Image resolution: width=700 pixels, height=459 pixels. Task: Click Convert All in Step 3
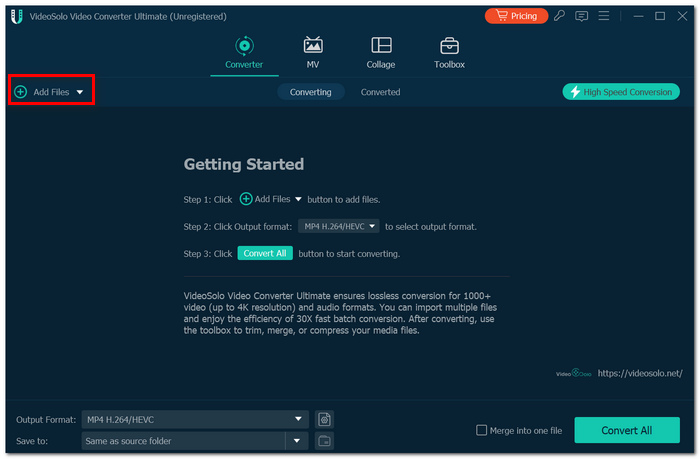265,253
